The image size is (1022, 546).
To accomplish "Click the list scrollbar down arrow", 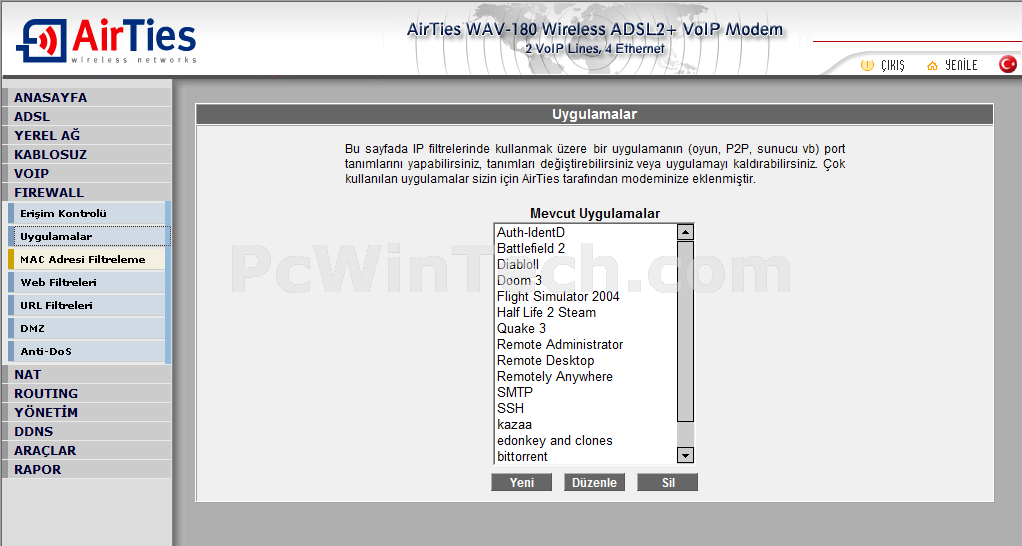I will (685, 455).
